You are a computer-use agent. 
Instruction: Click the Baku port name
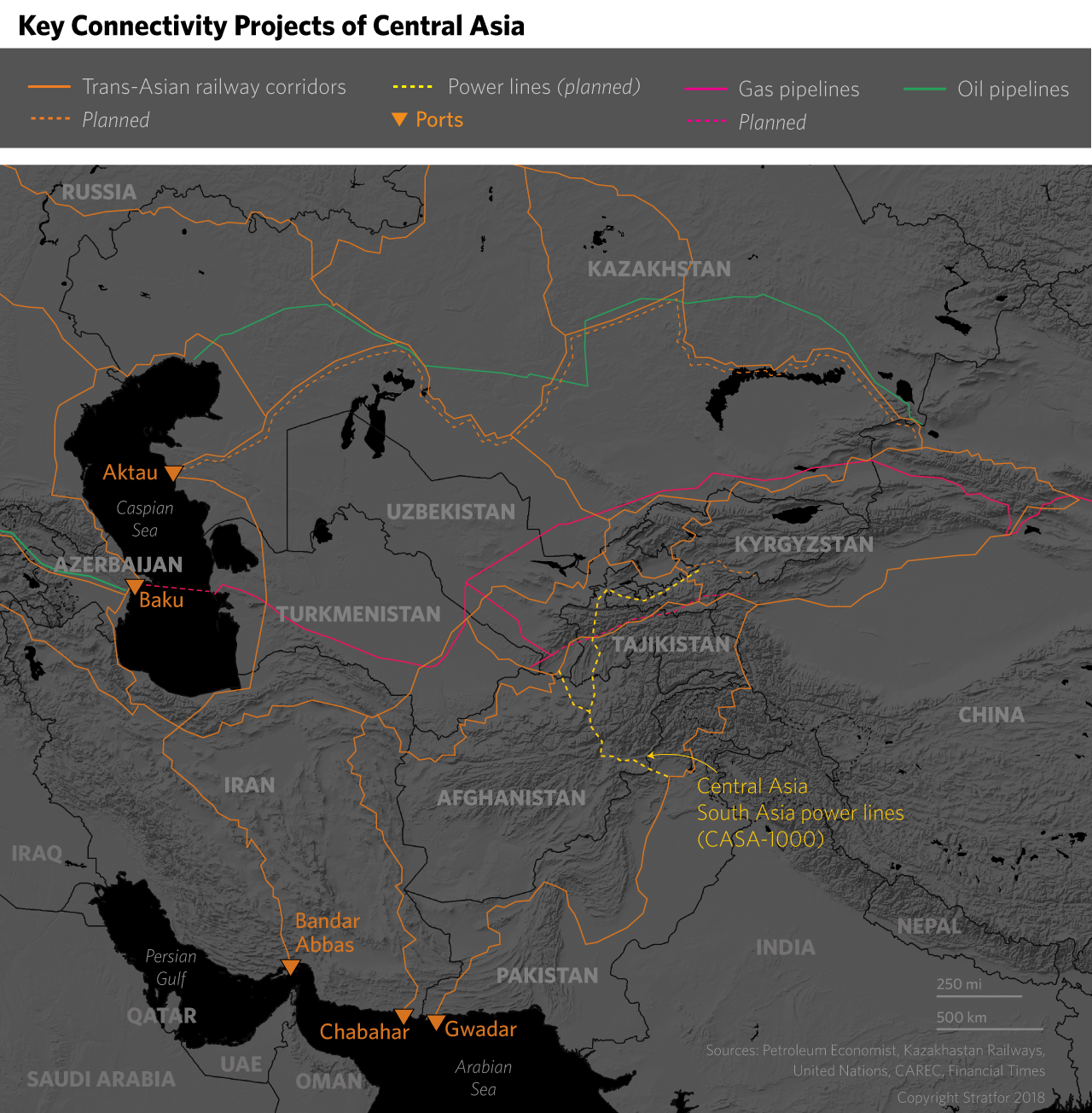(x=161, y=600)
